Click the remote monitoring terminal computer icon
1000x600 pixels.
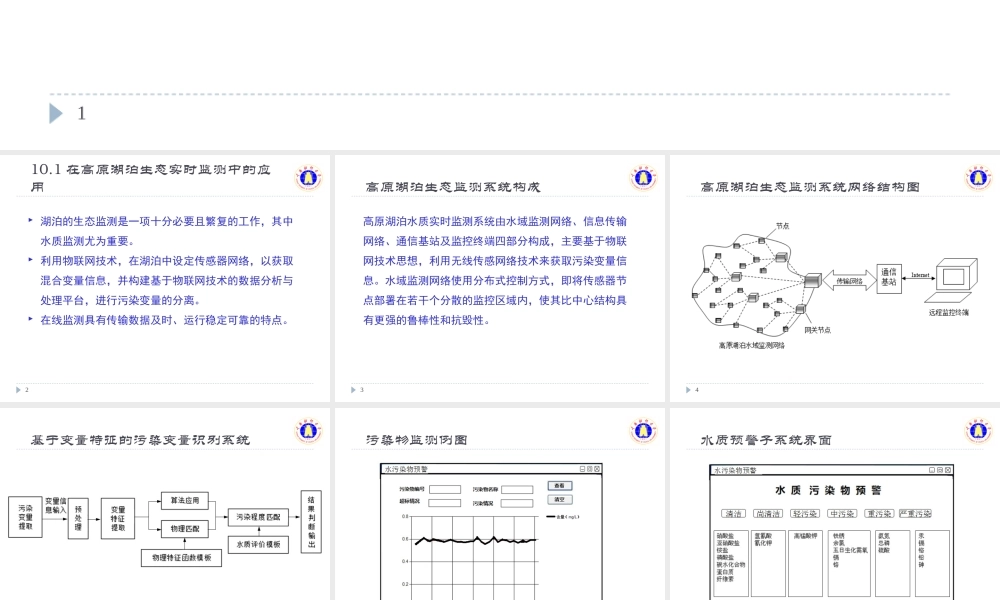coord(955,276)
